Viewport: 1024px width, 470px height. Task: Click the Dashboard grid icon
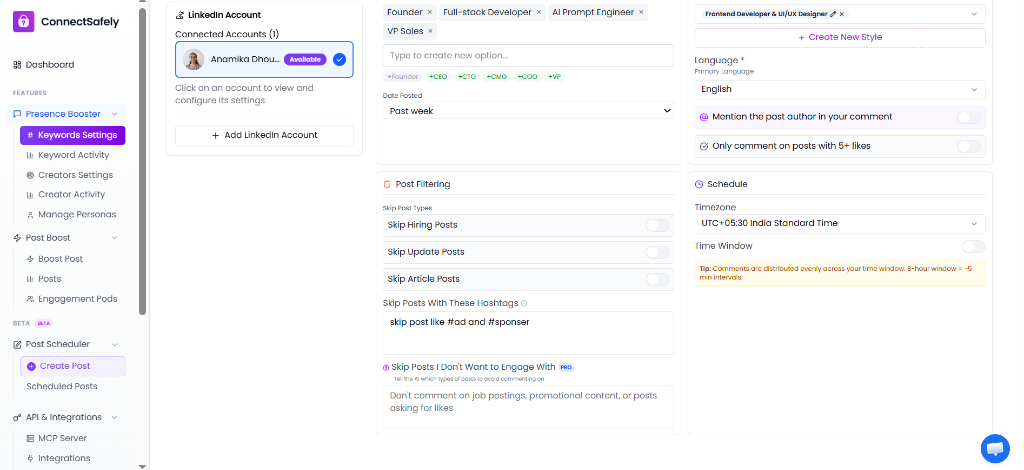pyautogui.click(x=17, y=65)
